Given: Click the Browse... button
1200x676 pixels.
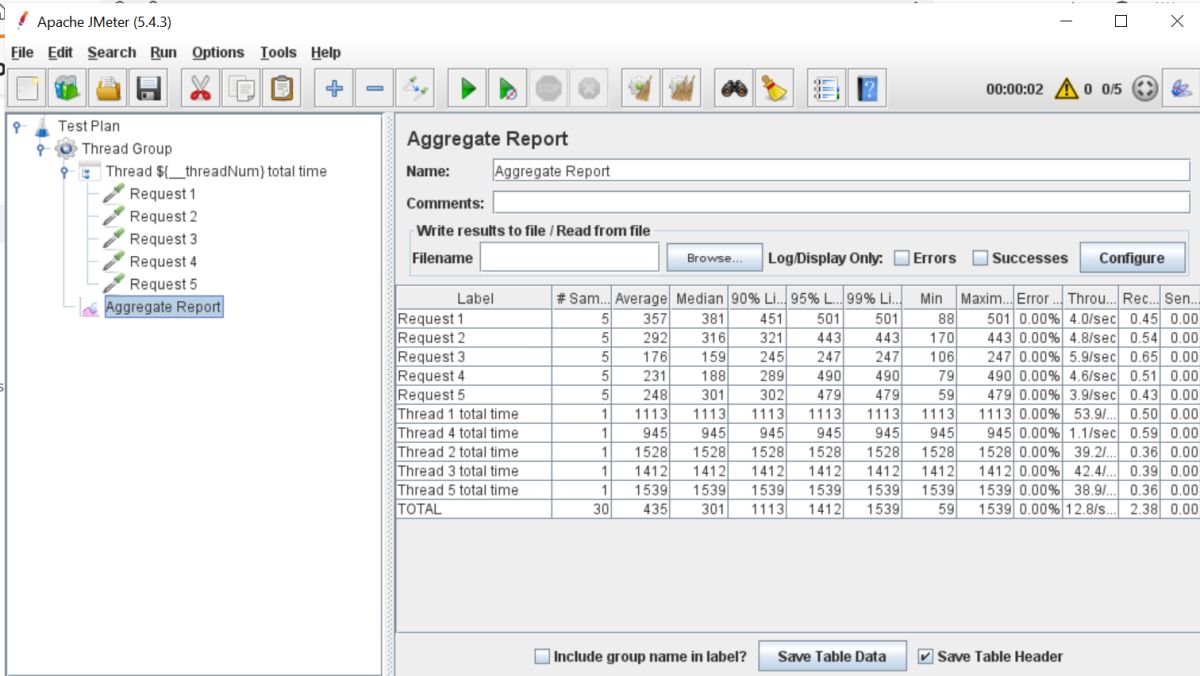Looking at the screenshot, I should click(x=715, y=258).
